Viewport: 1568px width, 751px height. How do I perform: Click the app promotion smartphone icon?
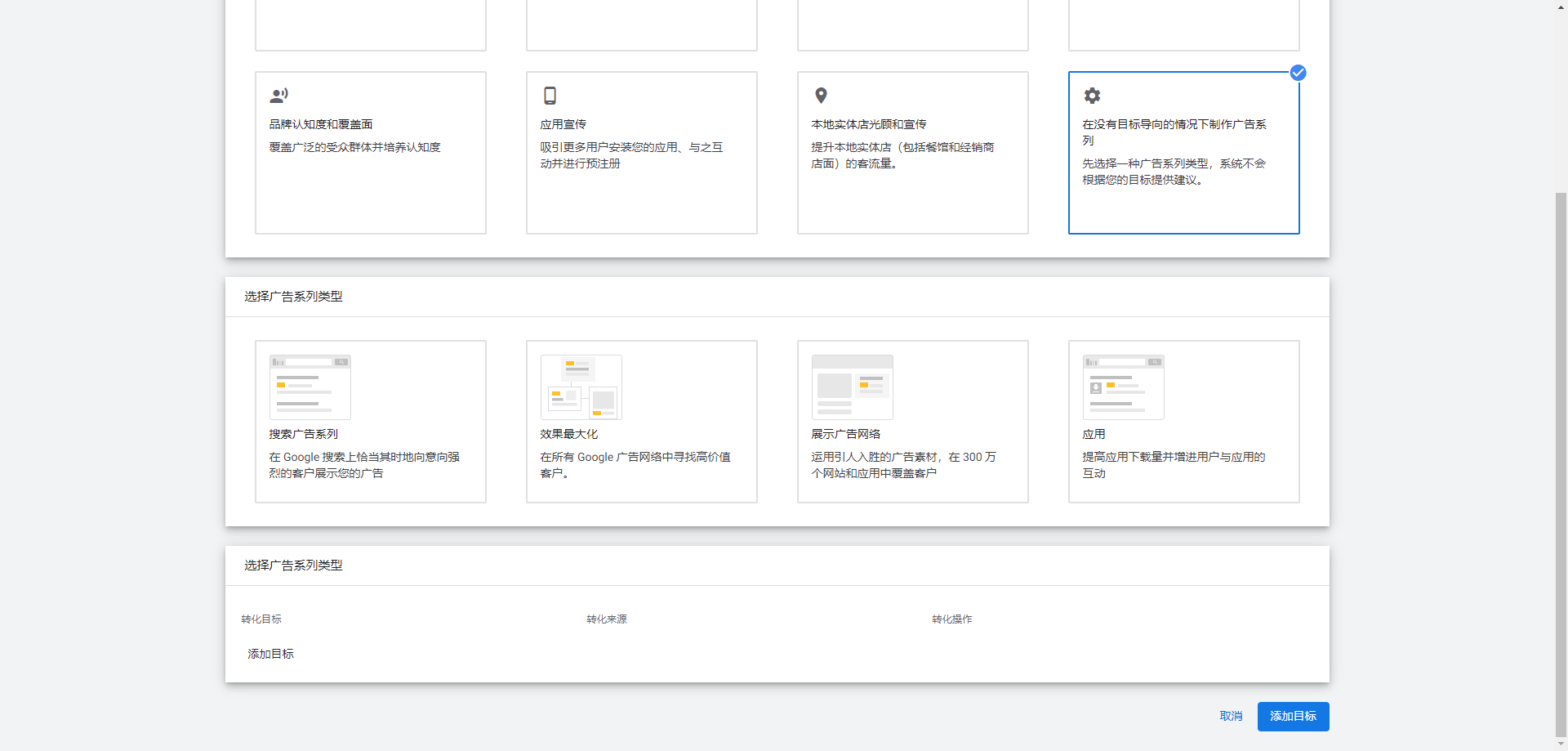click(x=550, y=96)
